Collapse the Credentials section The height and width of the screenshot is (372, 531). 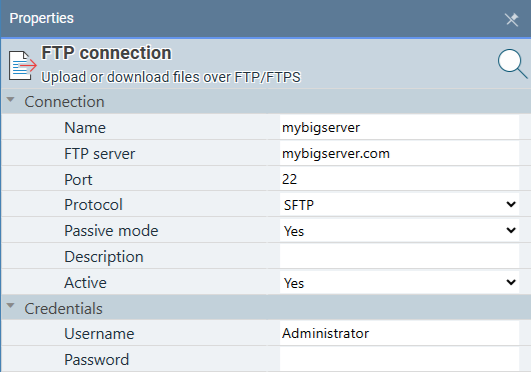coord(11,306)
